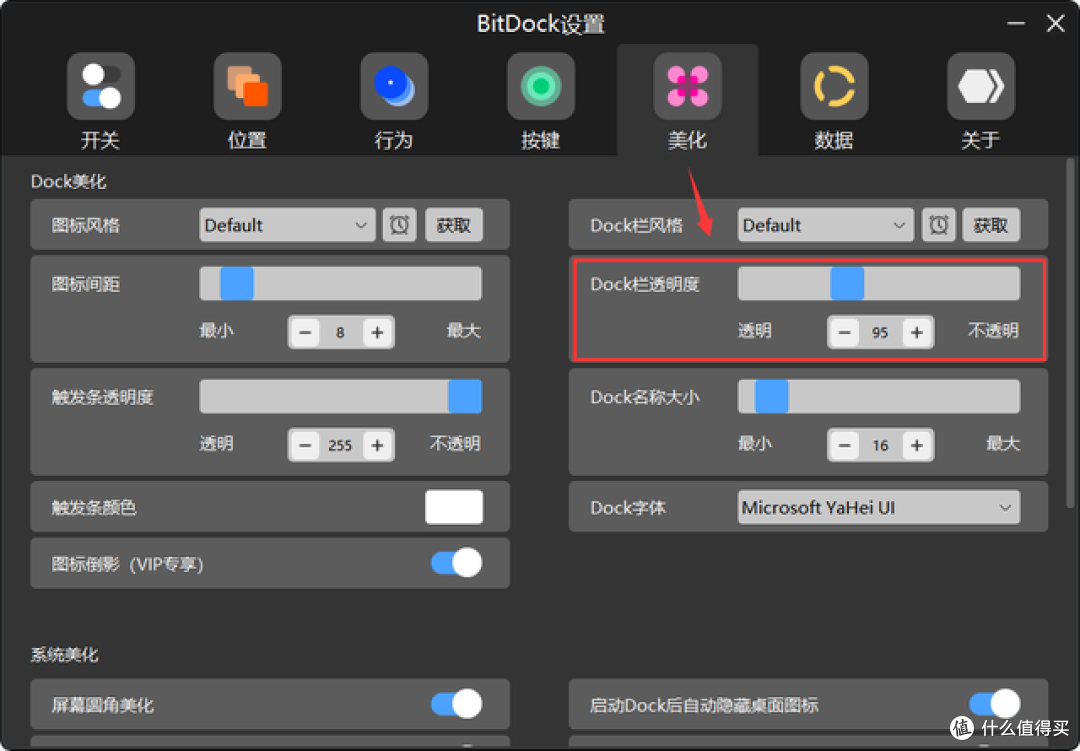Click the 触发条颜色 label
1080x751 pixels.
(94, 508)
